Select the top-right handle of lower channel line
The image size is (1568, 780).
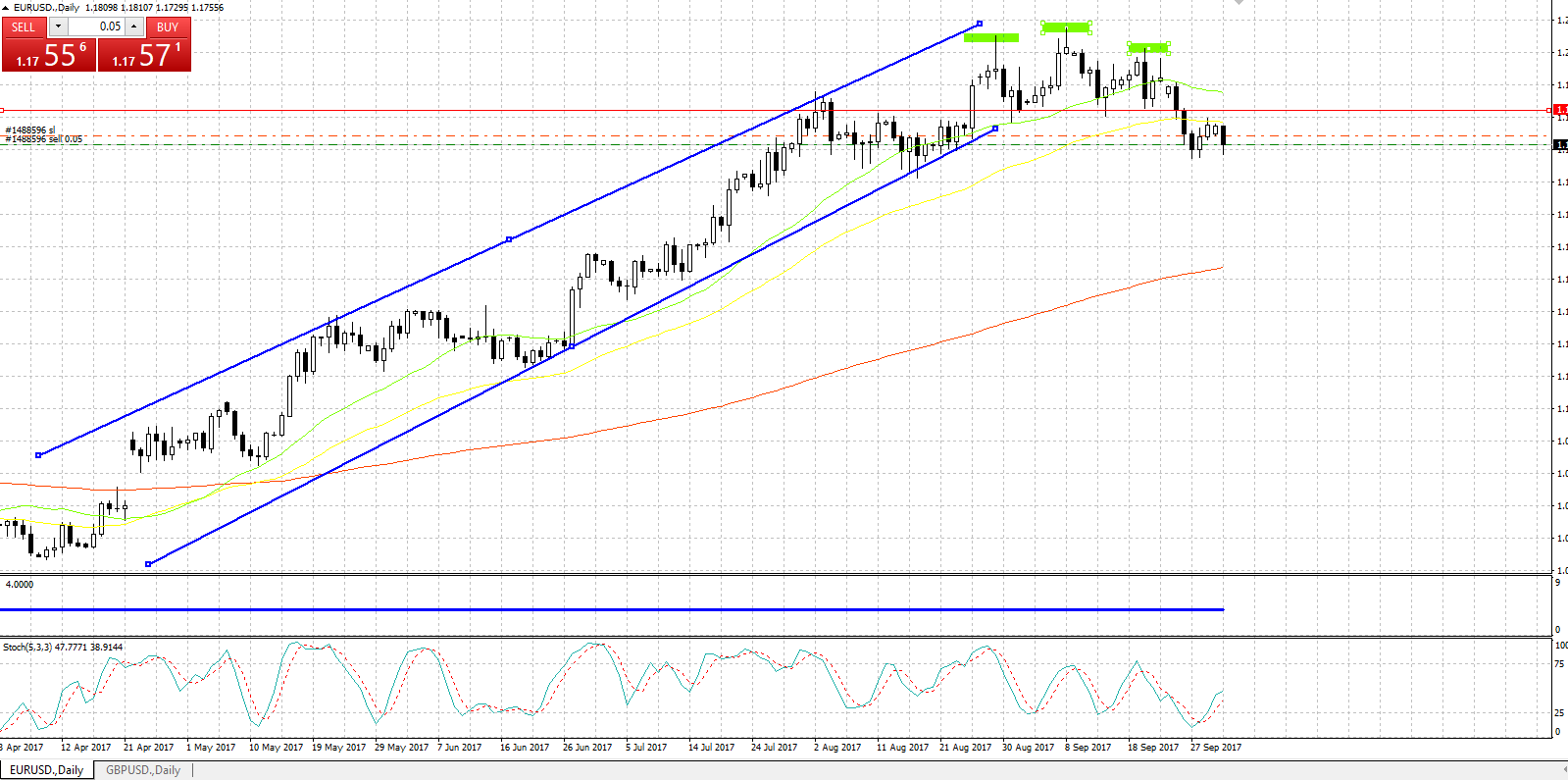tap(995, 128)
